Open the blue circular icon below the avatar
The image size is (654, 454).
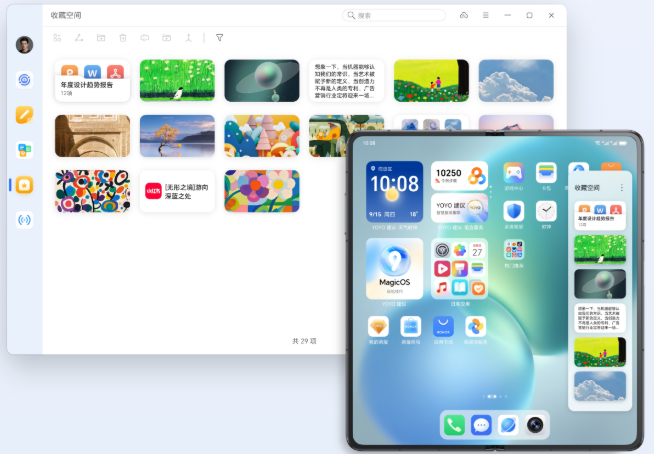pos(24,80)
